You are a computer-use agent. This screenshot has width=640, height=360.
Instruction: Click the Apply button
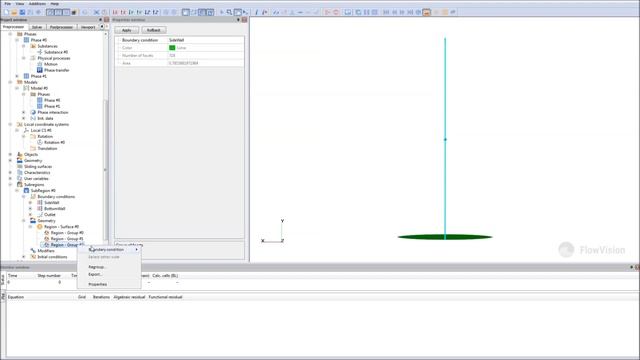click(127, 30)
